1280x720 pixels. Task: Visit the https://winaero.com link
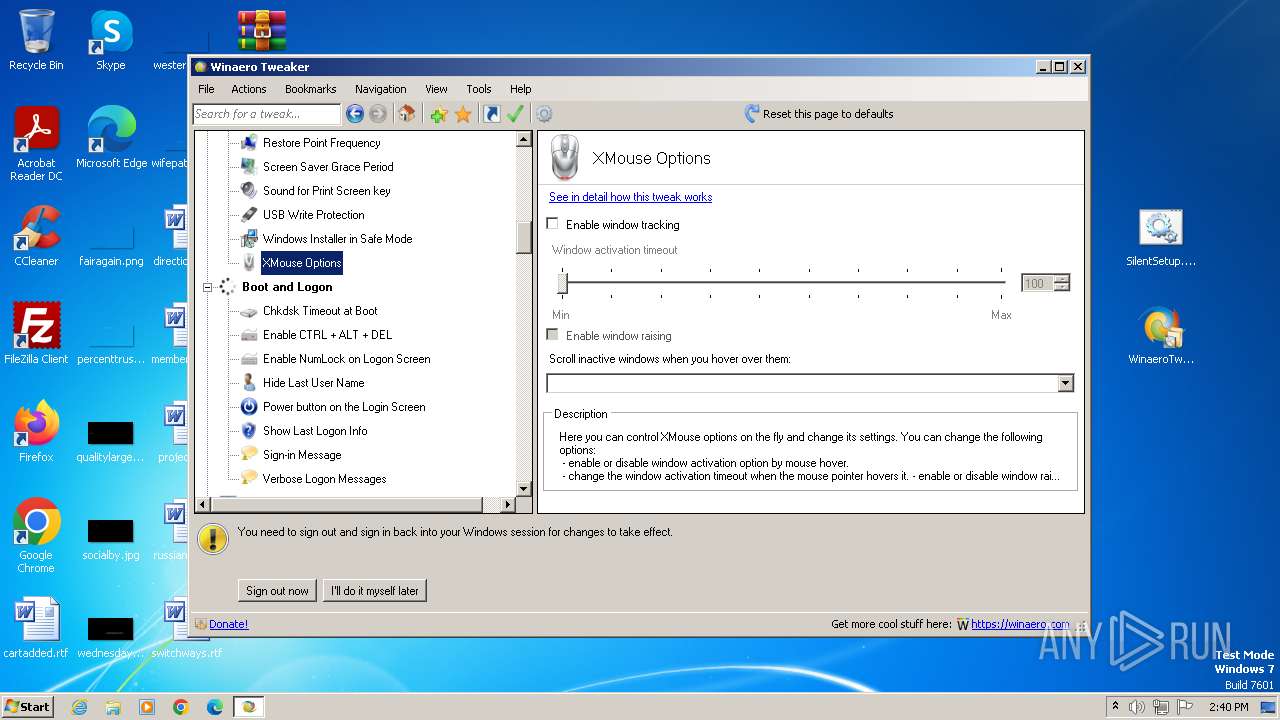pos(1020,624)
